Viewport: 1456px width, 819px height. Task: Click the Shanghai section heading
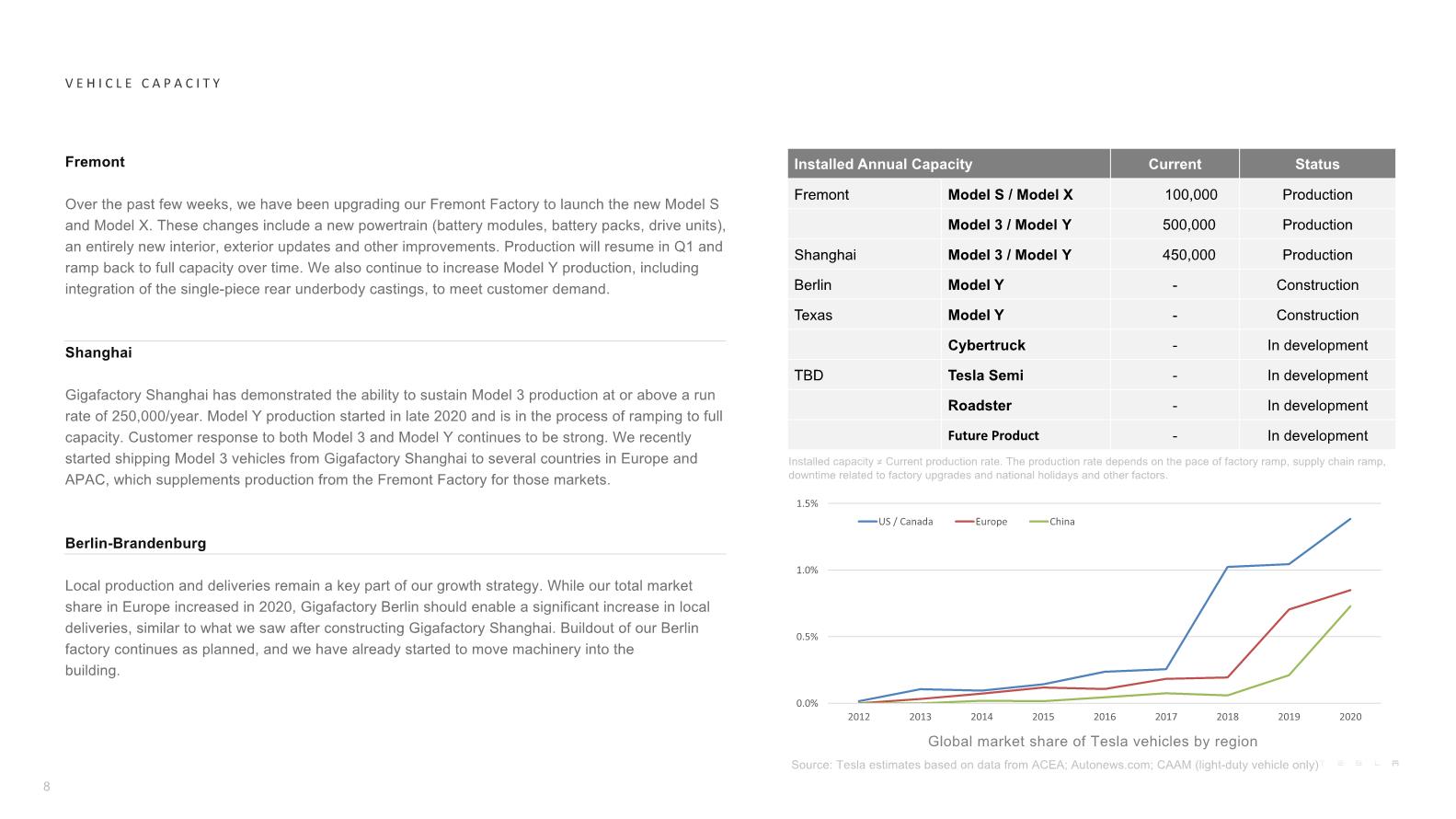tap(98, 352)
